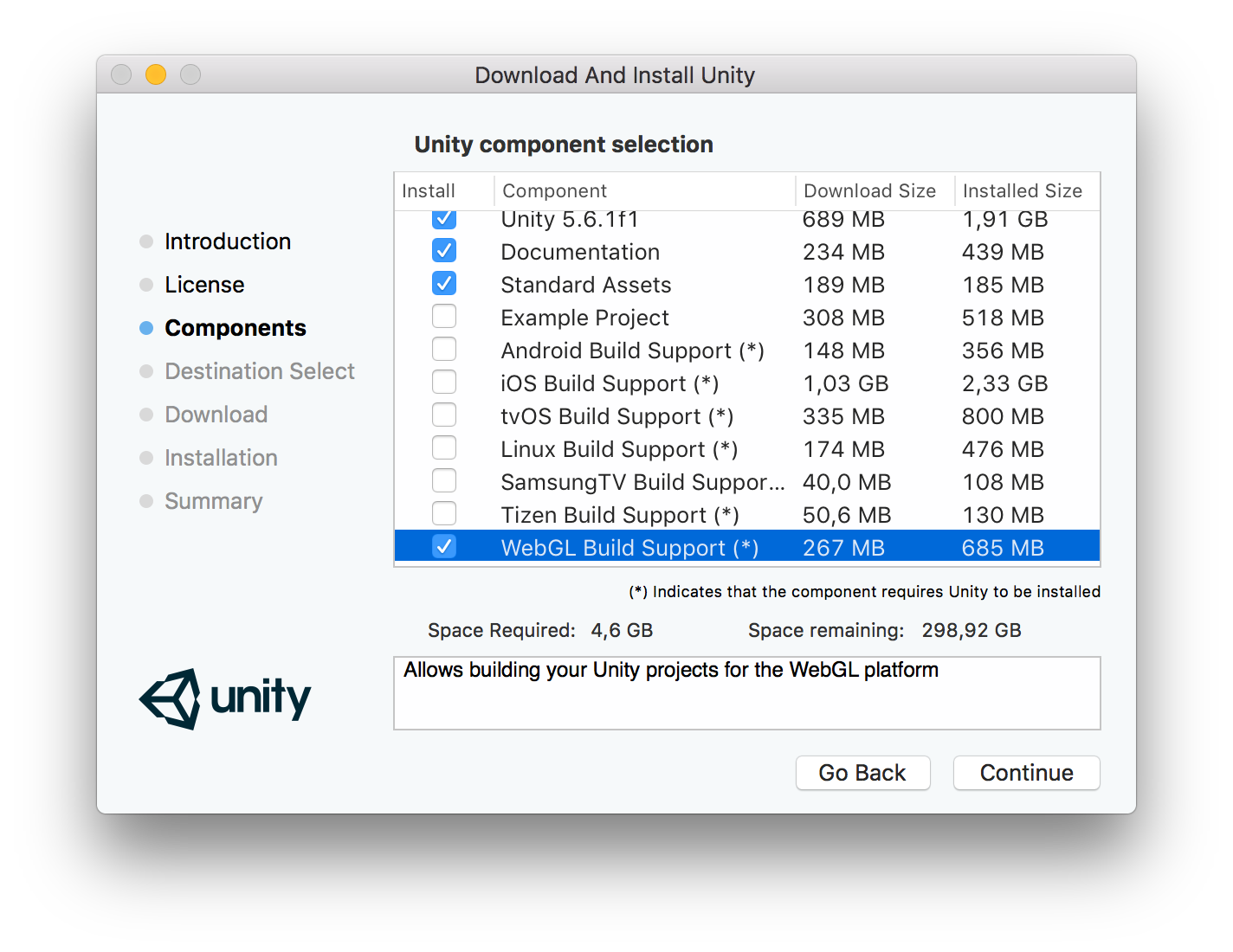Enable the tvOS Build Support checkbox
The image size is (1233, 952).
click(444, 415)
